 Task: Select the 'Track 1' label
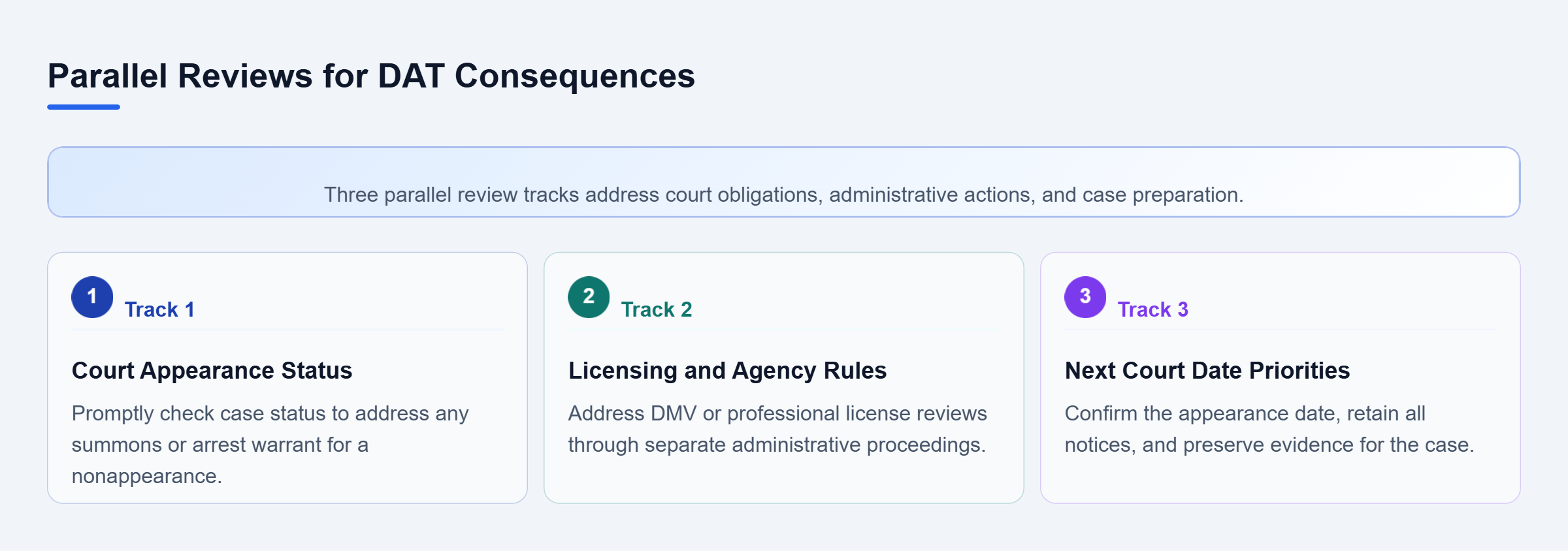(159, 309)
